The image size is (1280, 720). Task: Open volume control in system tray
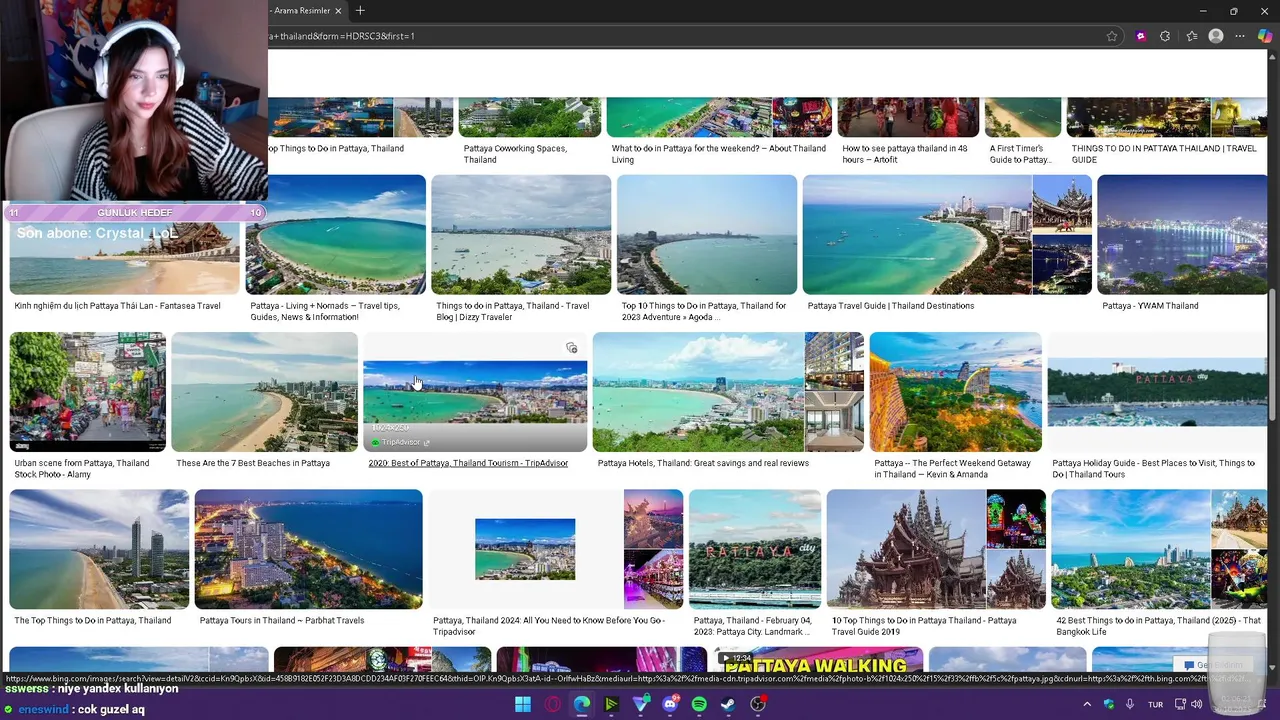1196,704
